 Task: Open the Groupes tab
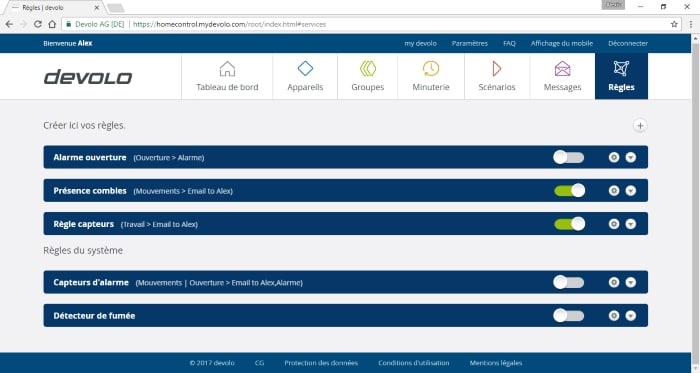click(x=367, y=76)
